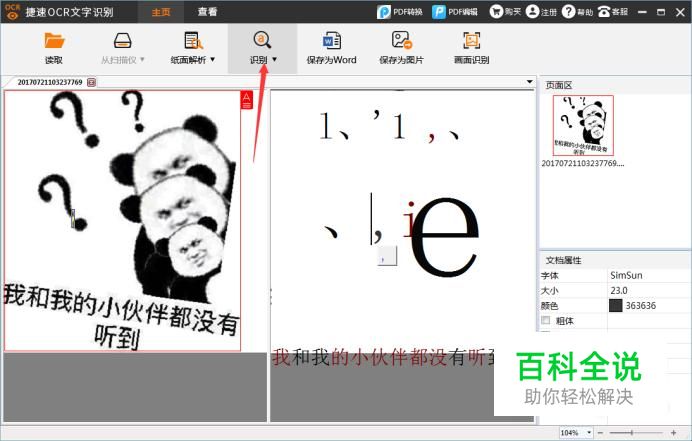Open the PDF编辑 tool
The height and width of the screenshot is (441, 692).
click(x=455, y=12)
